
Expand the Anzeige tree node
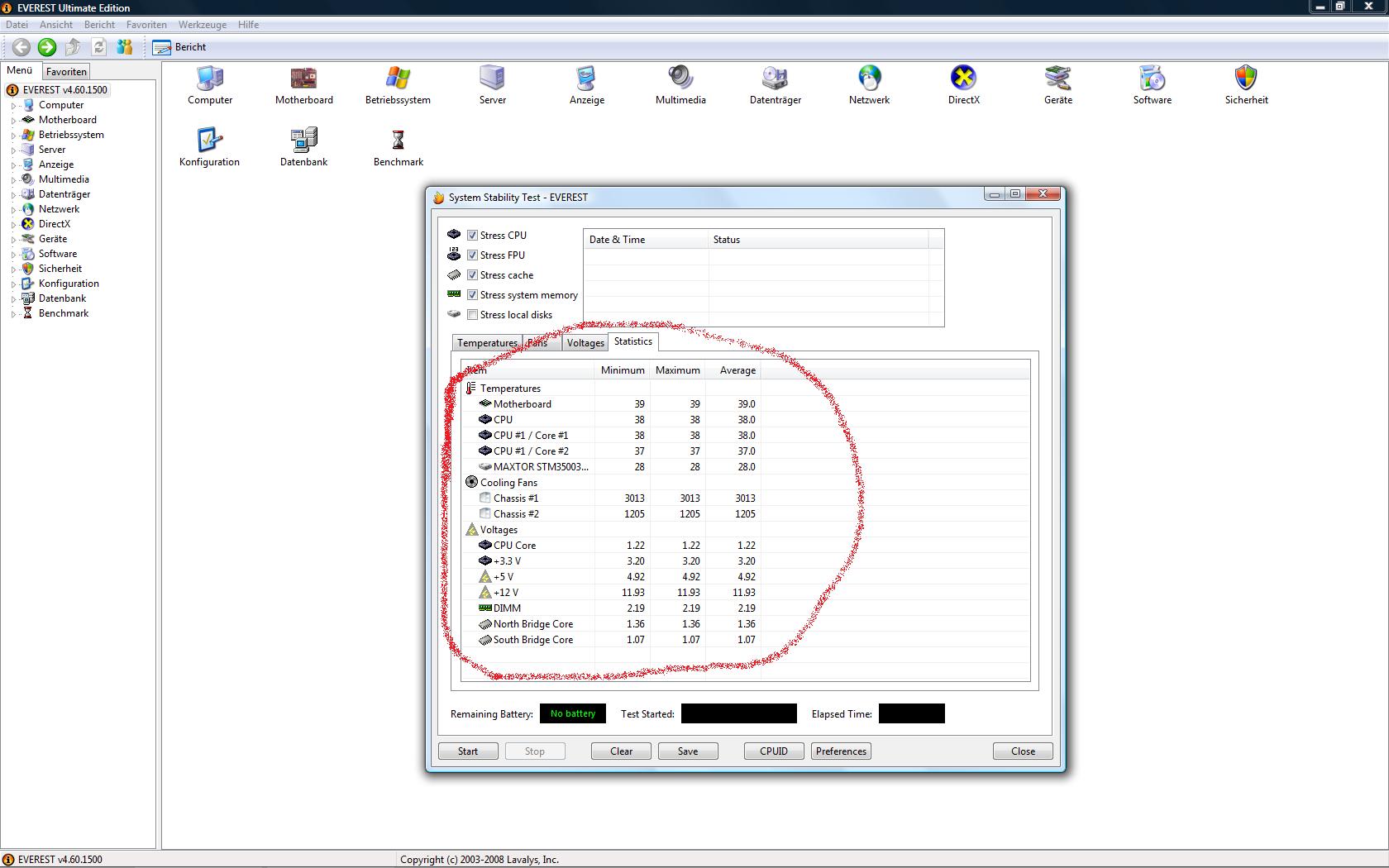(13, 165)
